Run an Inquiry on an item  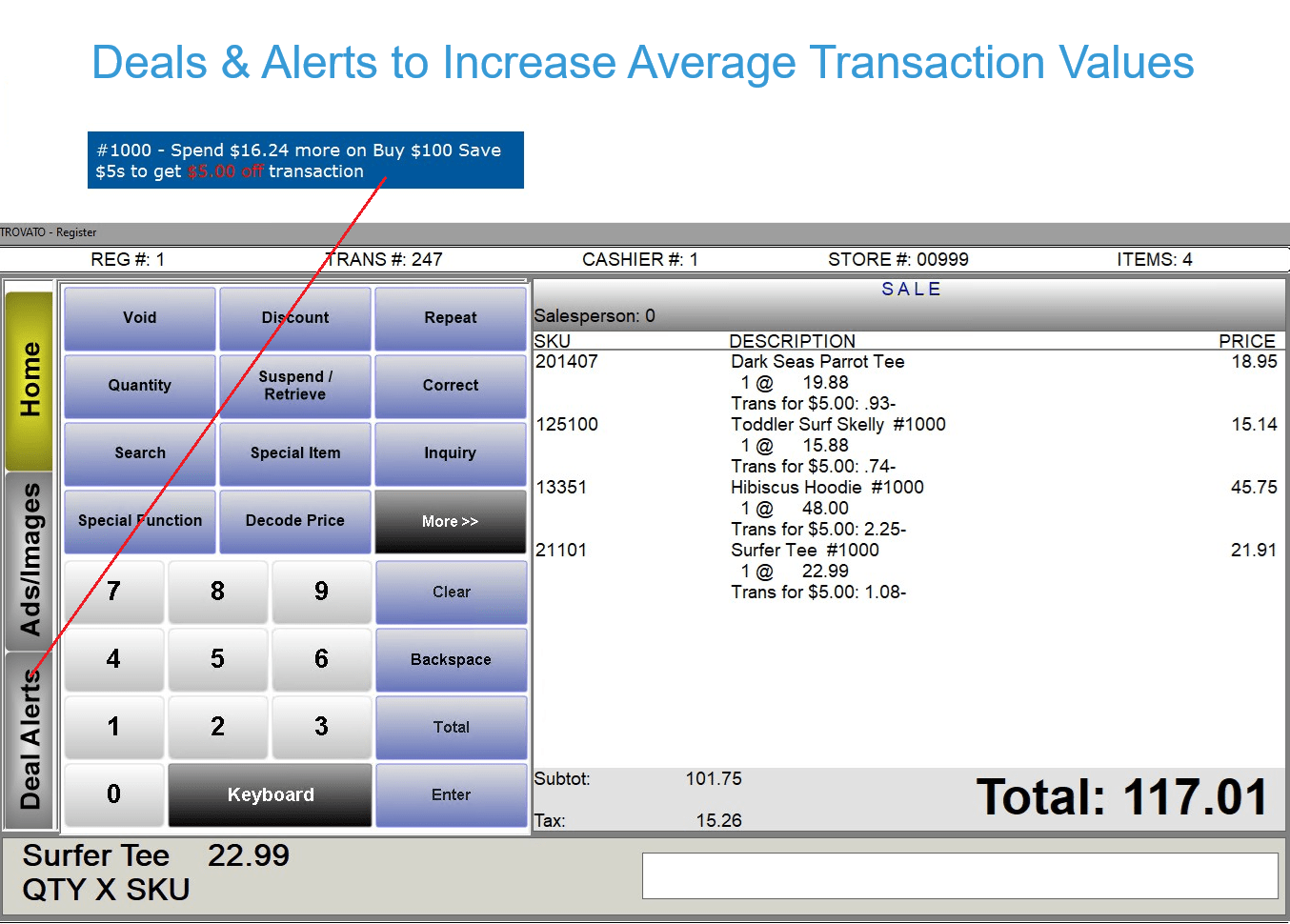(450, 452)
